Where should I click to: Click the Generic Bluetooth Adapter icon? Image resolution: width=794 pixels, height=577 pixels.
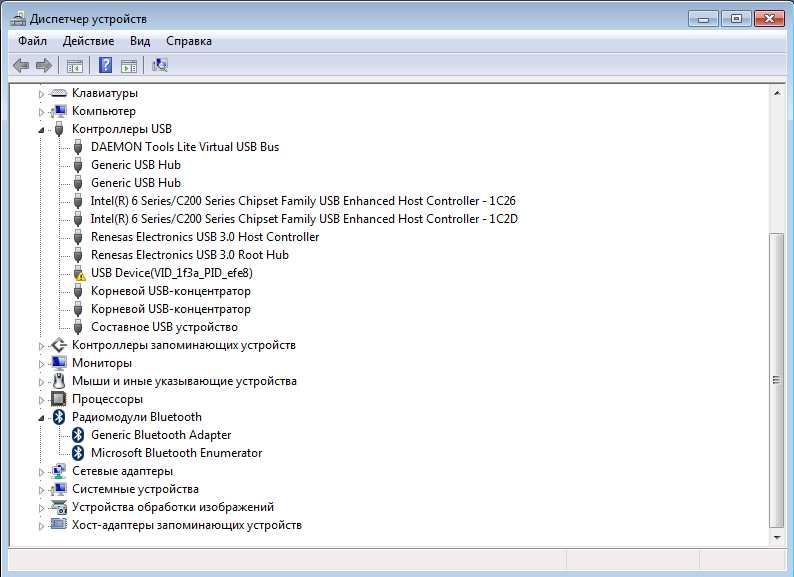click(x=78, y=435)
